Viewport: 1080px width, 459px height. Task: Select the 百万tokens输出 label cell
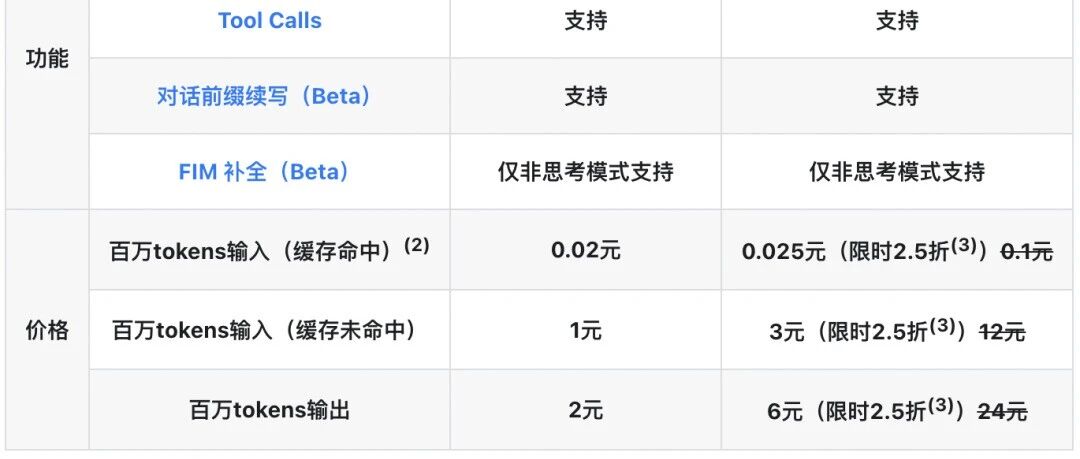coord(269,410)
